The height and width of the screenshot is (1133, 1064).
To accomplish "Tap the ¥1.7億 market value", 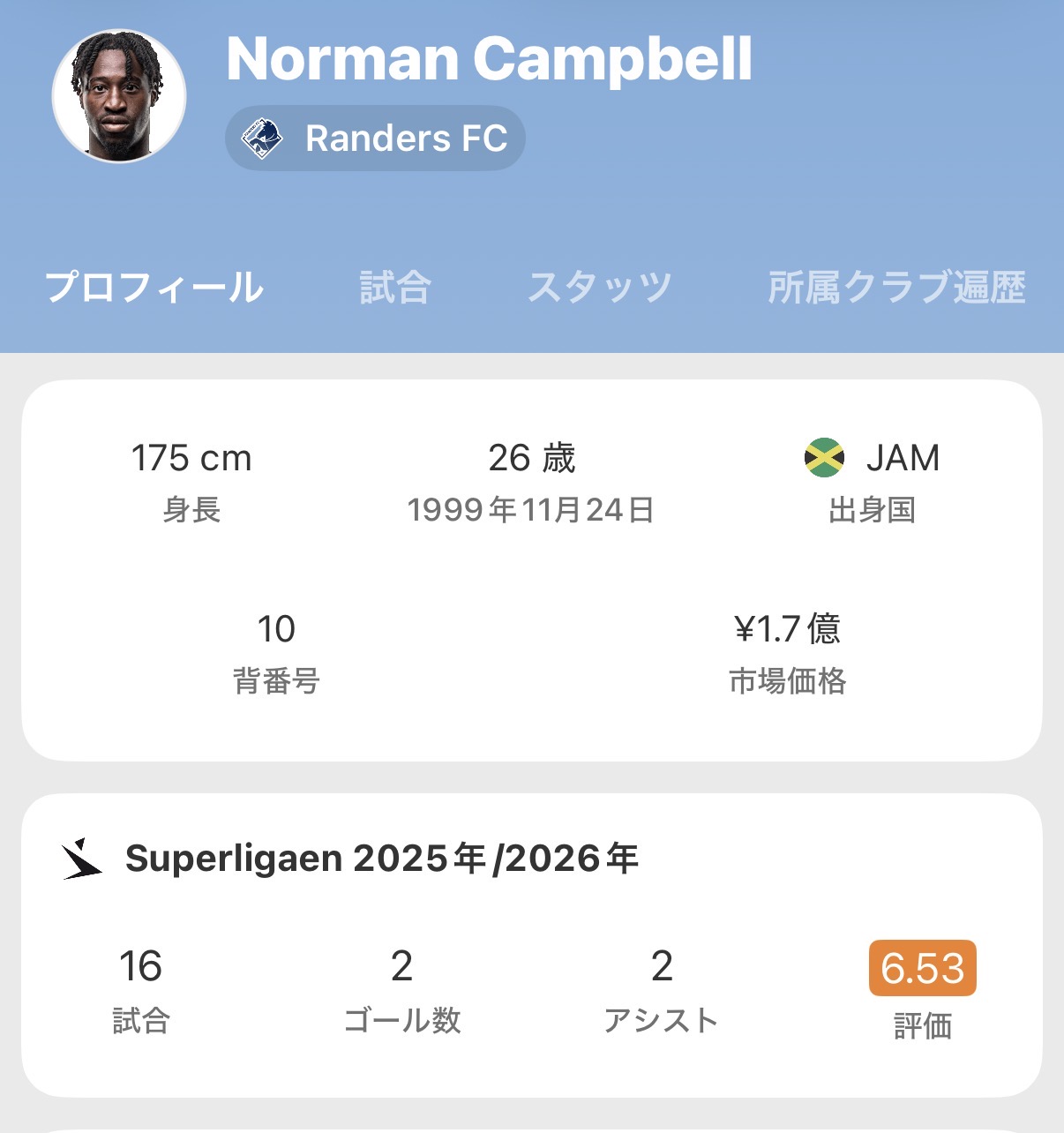I will pyautogui.click(x=787, y=629).
